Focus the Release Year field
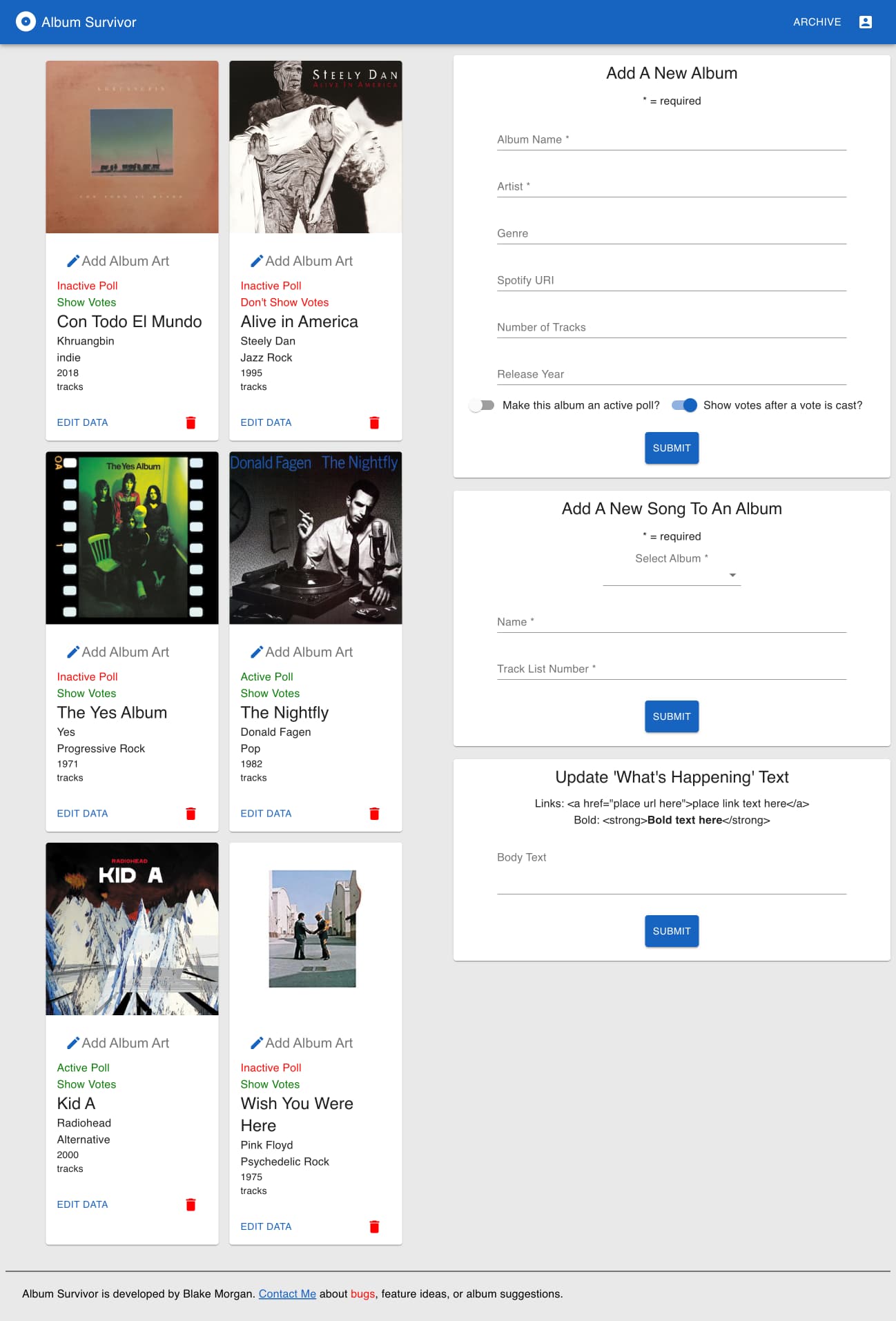The image size is (896, 1321). click(672, 374)
